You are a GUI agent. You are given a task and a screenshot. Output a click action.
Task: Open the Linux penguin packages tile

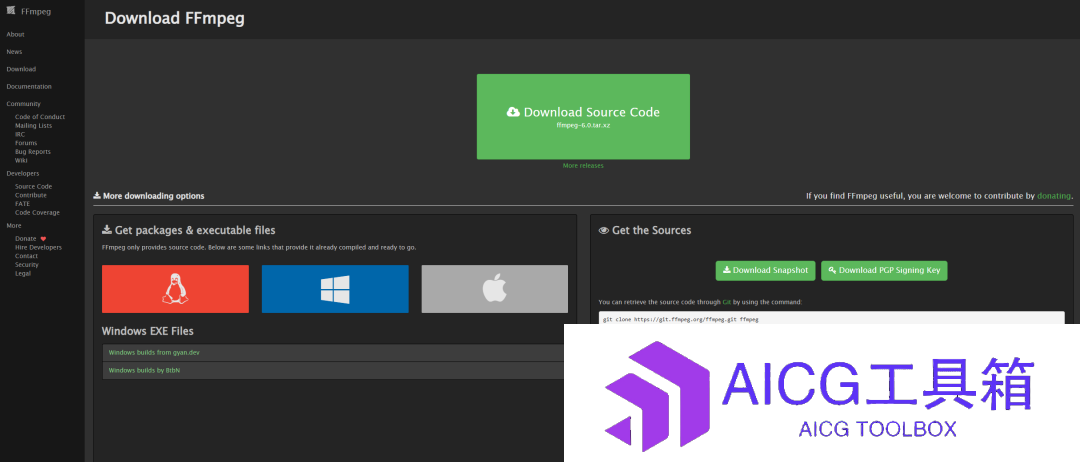click(175, 289)
